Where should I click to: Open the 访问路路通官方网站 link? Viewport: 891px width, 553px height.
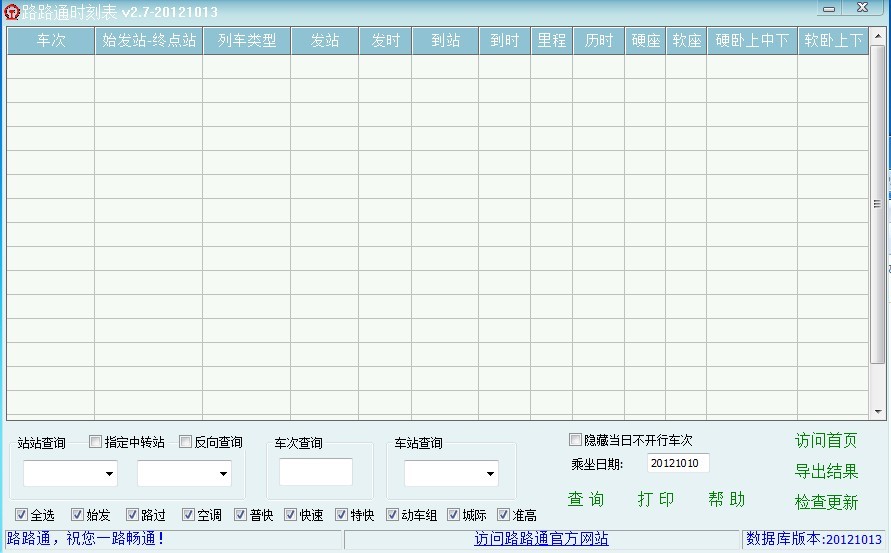541,539
